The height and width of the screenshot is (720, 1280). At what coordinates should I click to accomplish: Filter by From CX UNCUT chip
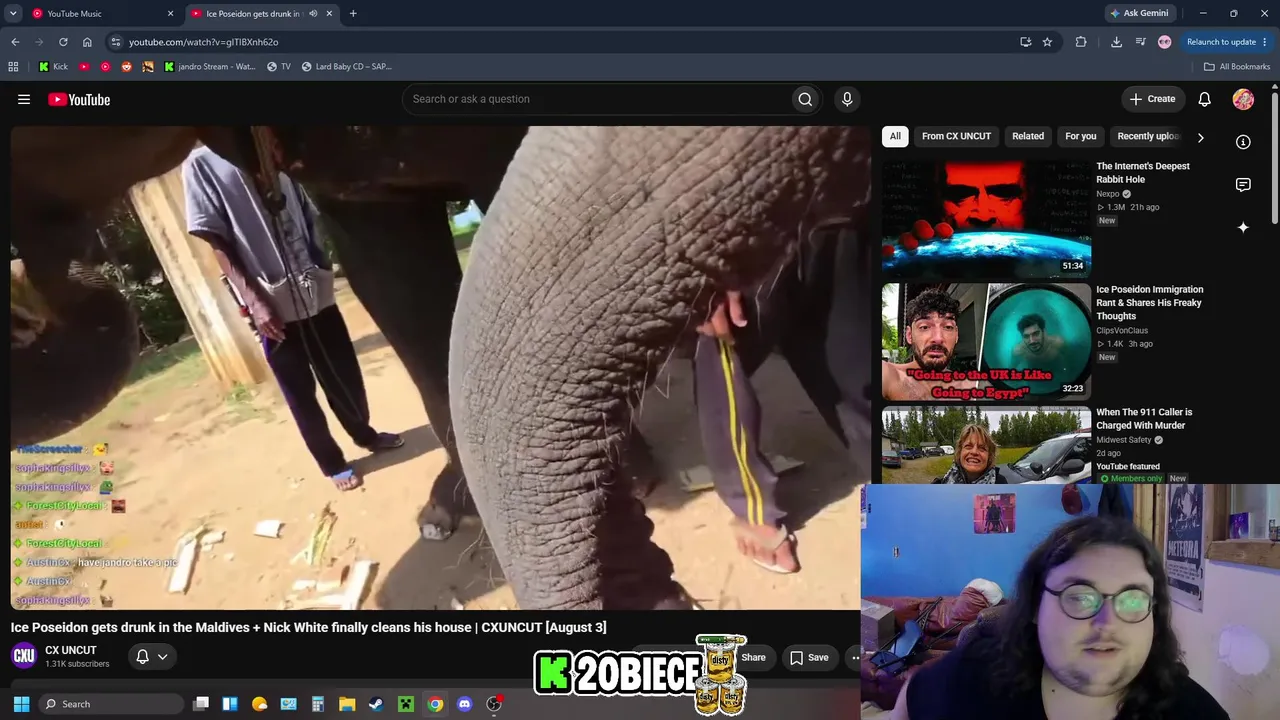click(x=956, y=137)
